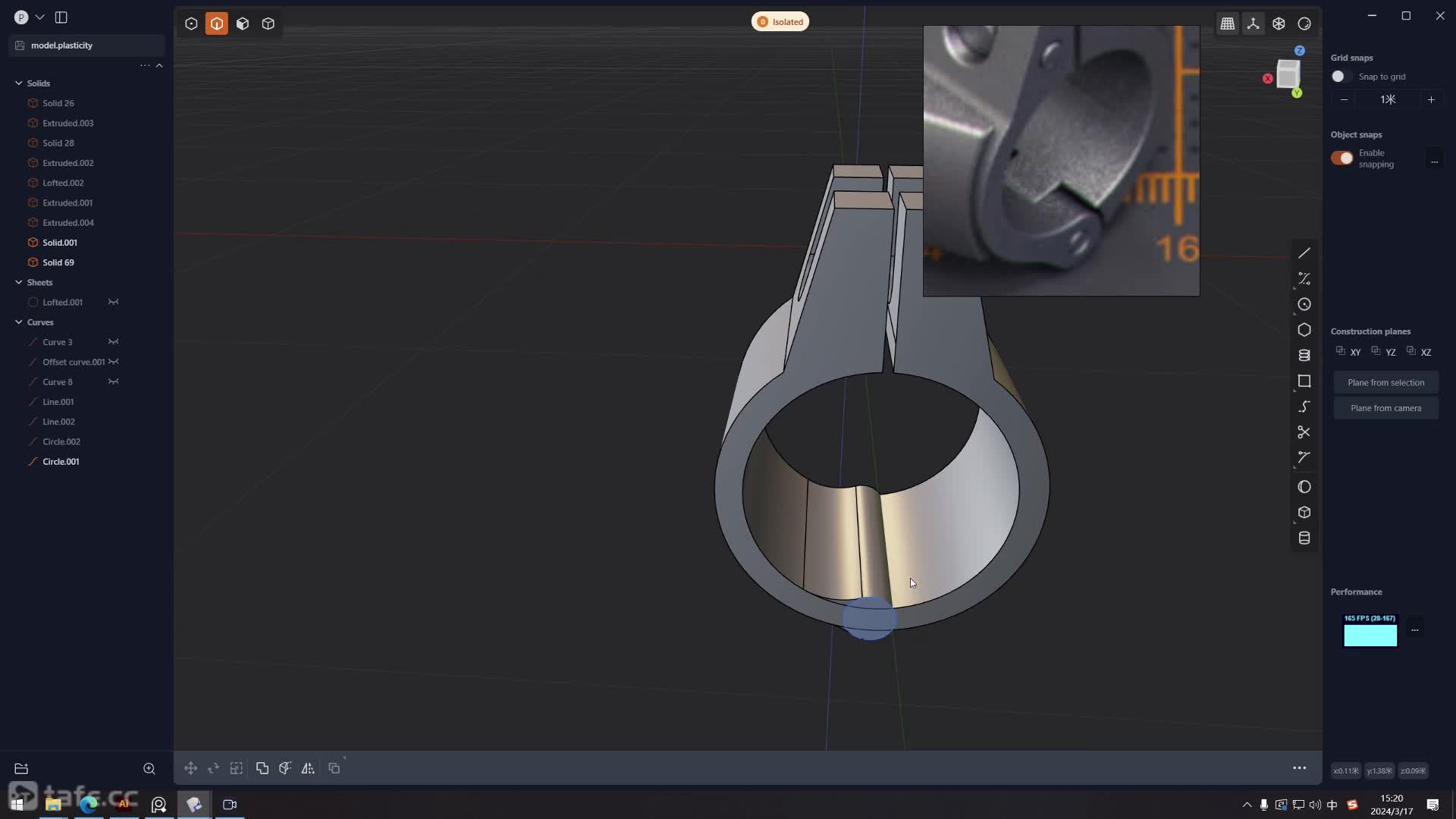Show hidden Curve 3

tap(114, 342)
